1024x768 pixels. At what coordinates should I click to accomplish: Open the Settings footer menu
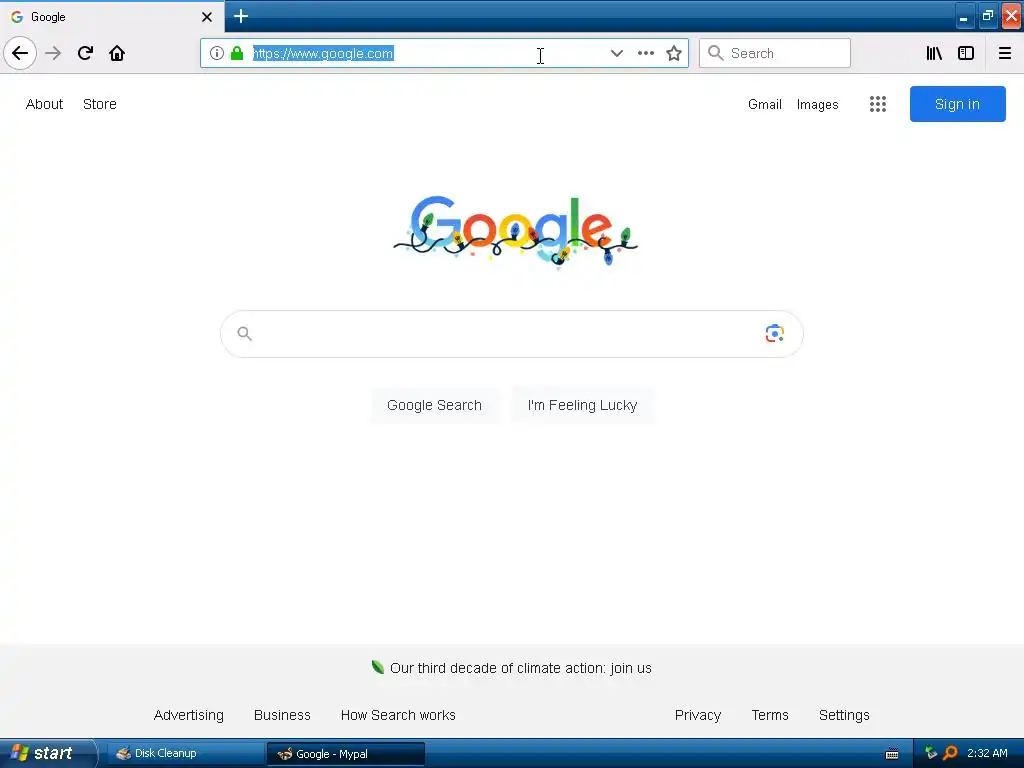pos(844,715)
